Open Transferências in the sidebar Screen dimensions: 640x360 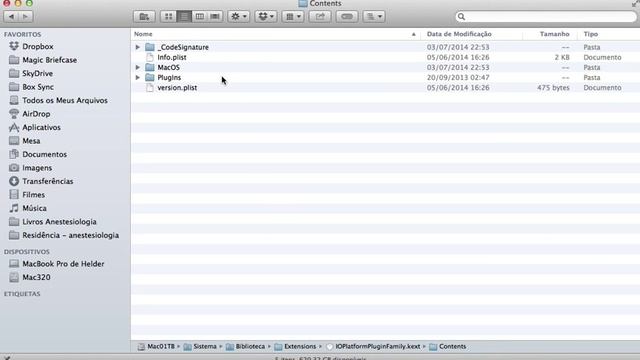tap(47, 181)
